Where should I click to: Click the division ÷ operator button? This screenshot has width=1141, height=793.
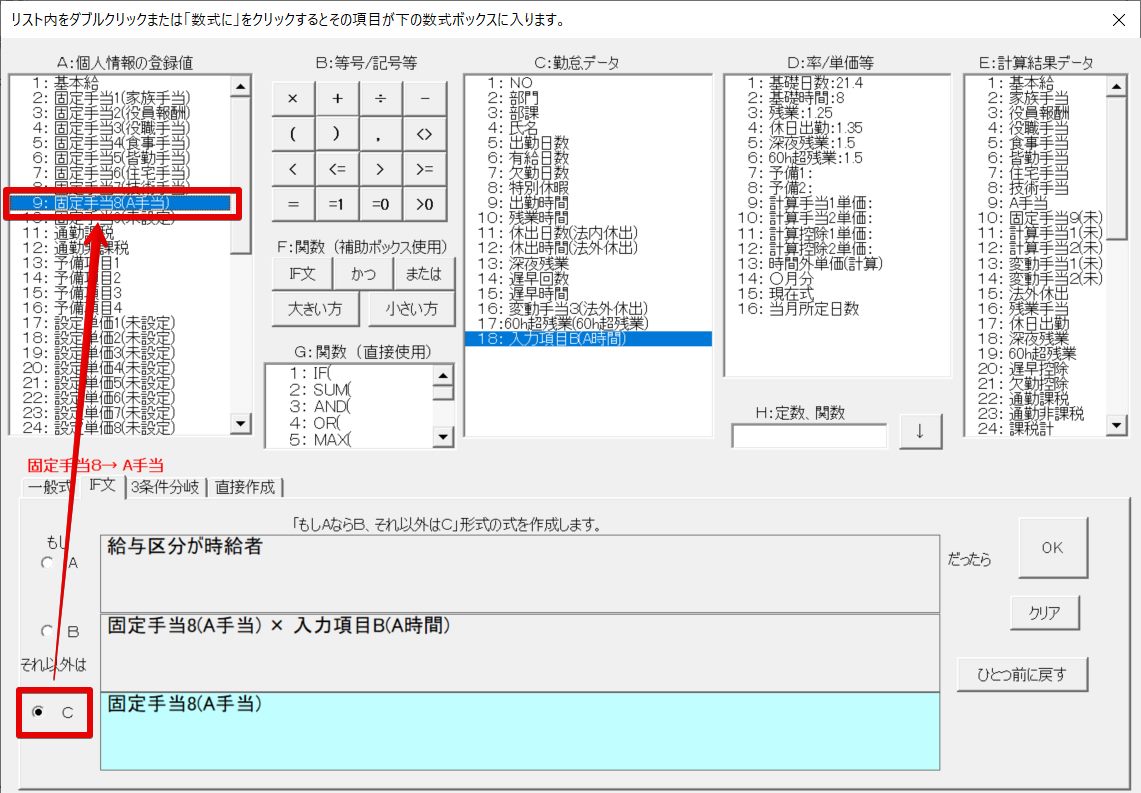pos(381,98)
